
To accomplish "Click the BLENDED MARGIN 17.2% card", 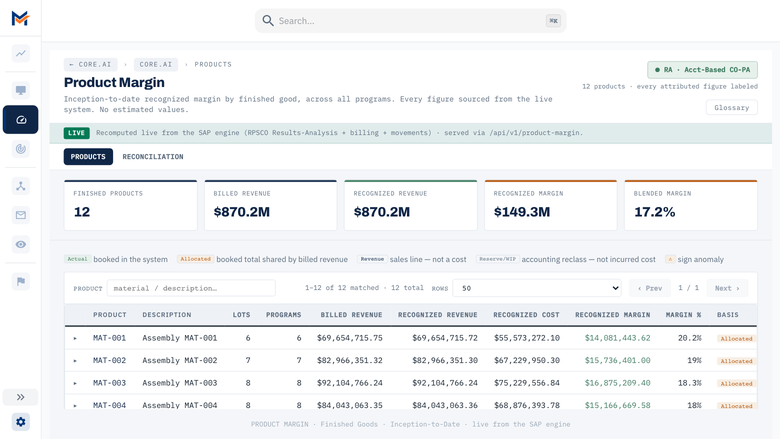I will (x=691, y=205).
